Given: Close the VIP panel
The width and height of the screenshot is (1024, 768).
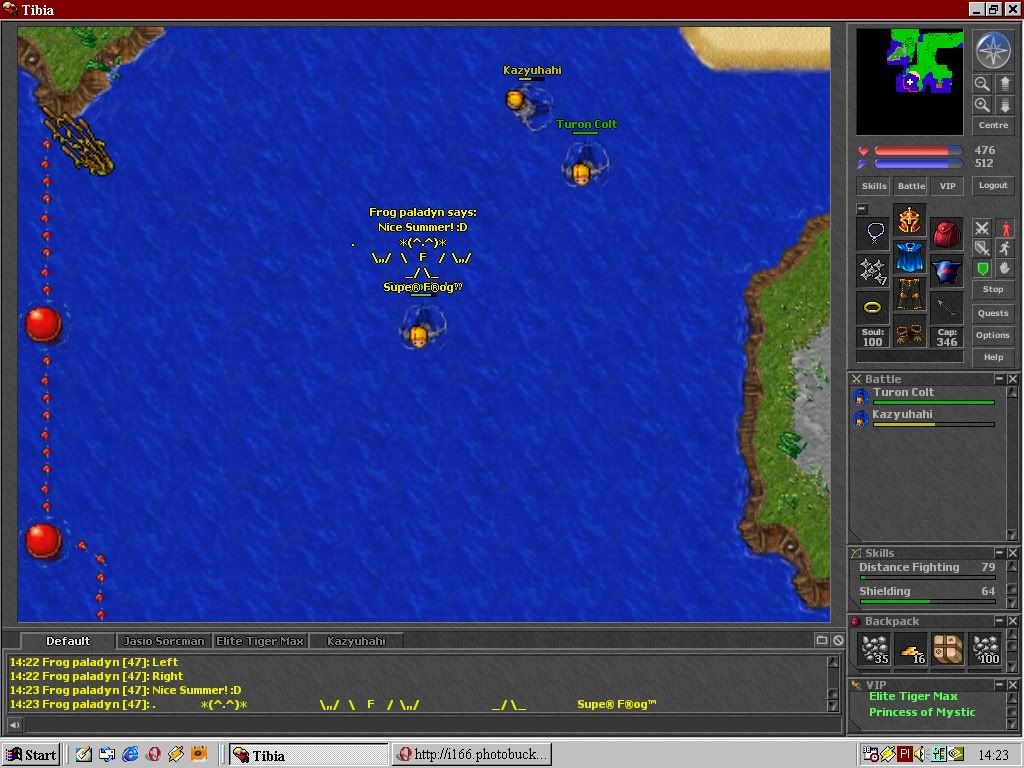Looking at the screenshot, I should 1012,684.
